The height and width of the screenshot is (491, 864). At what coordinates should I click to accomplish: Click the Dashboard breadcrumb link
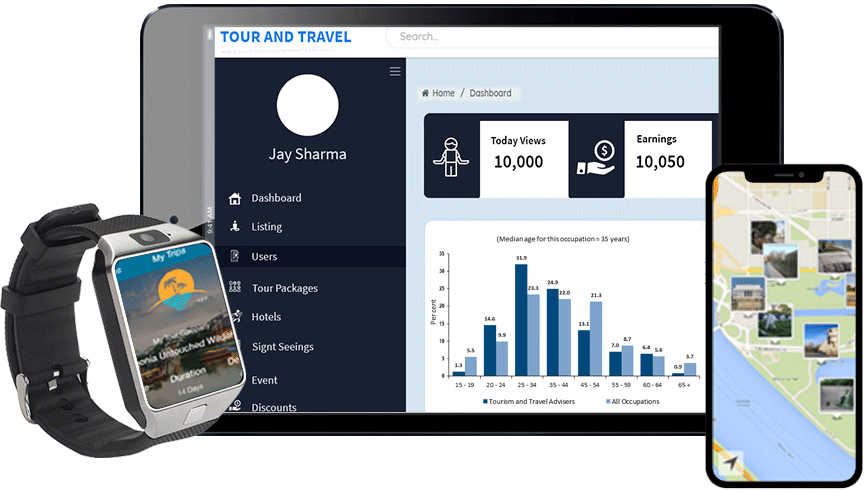490,93
